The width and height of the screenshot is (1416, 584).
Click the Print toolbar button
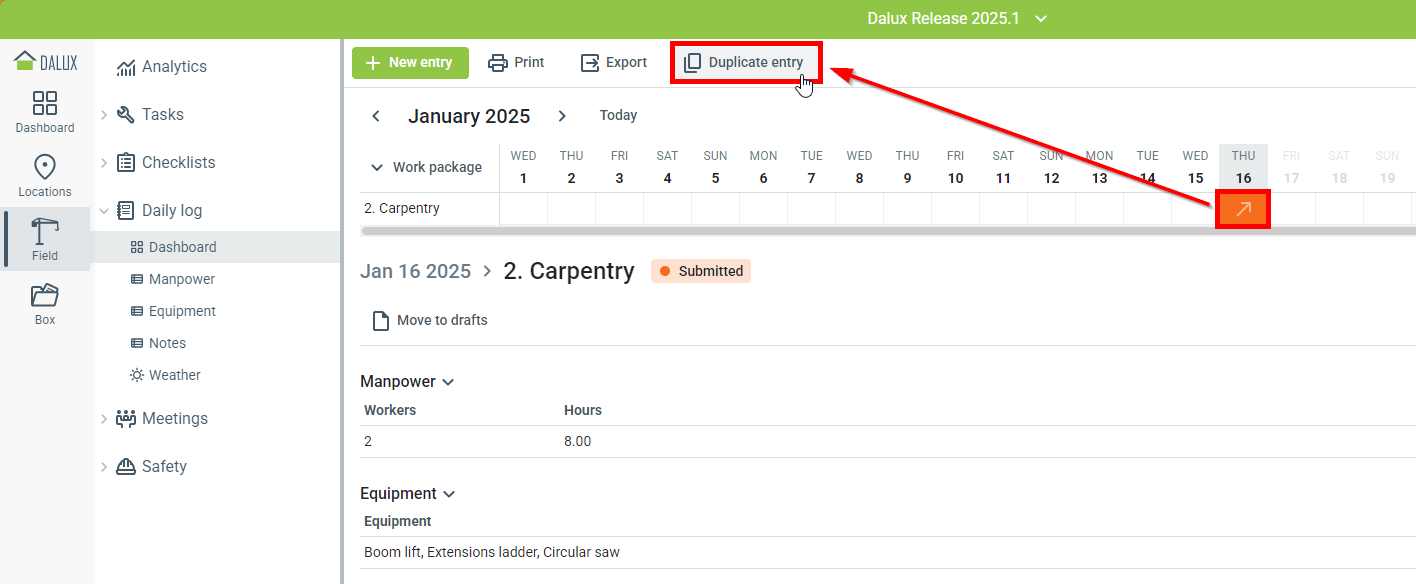click(x=516, y=62)
